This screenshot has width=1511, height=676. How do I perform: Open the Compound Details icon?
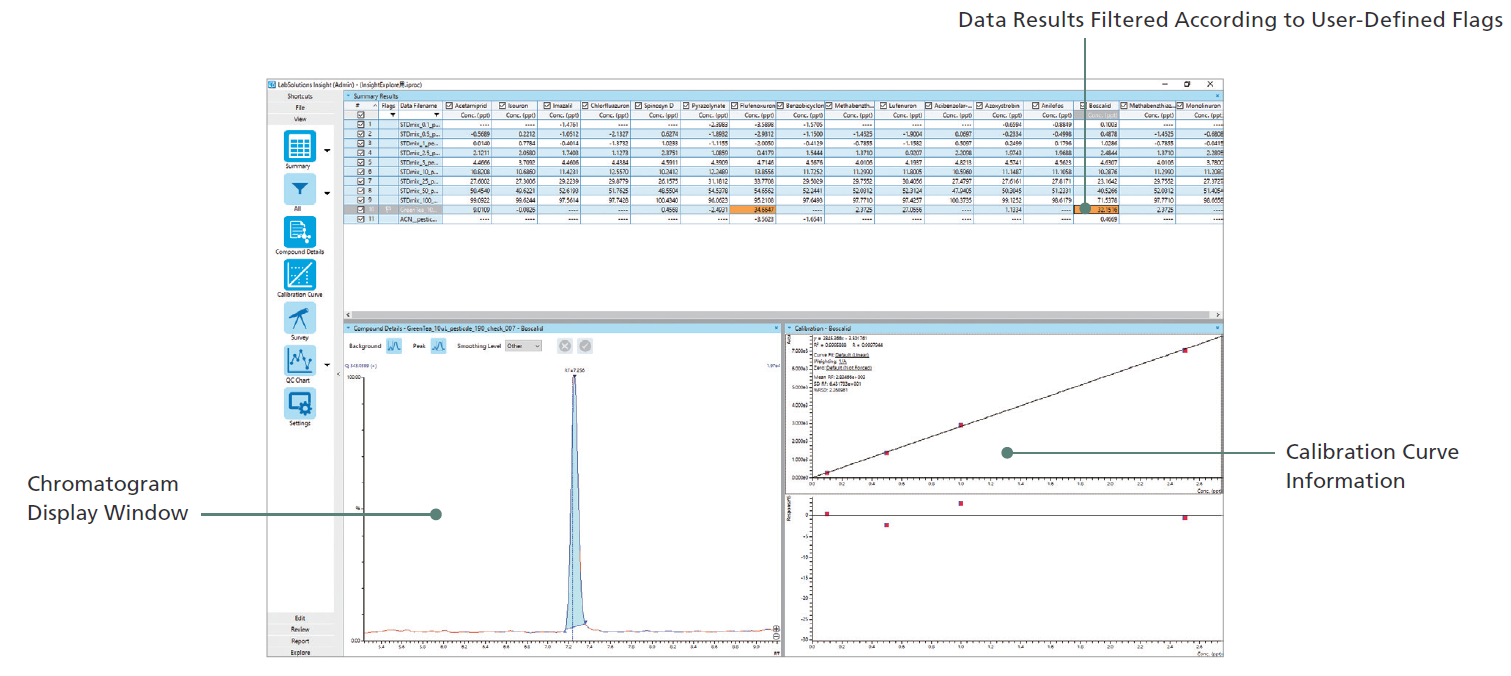pyautogui.click(x=299, y=233)
